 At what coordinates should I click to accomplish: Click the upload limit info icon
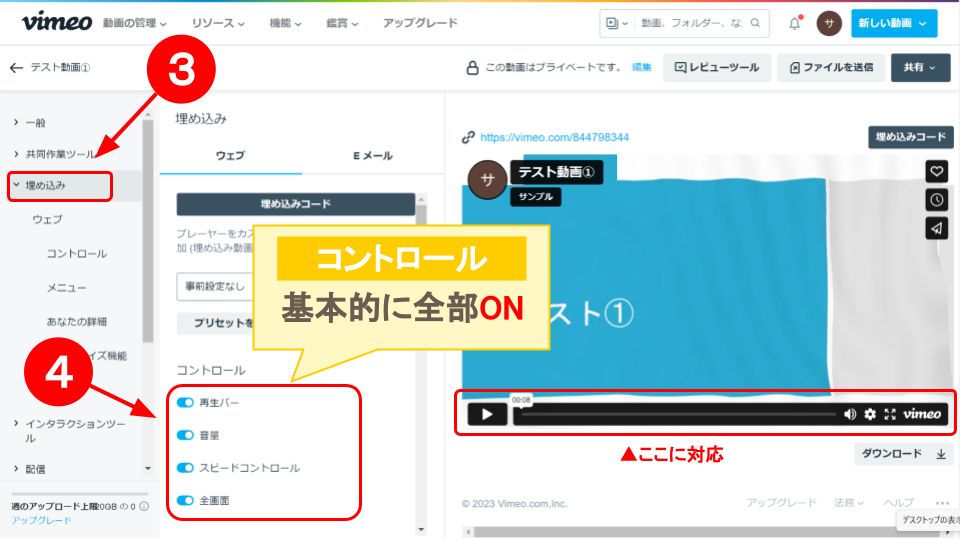coord(144,506)
